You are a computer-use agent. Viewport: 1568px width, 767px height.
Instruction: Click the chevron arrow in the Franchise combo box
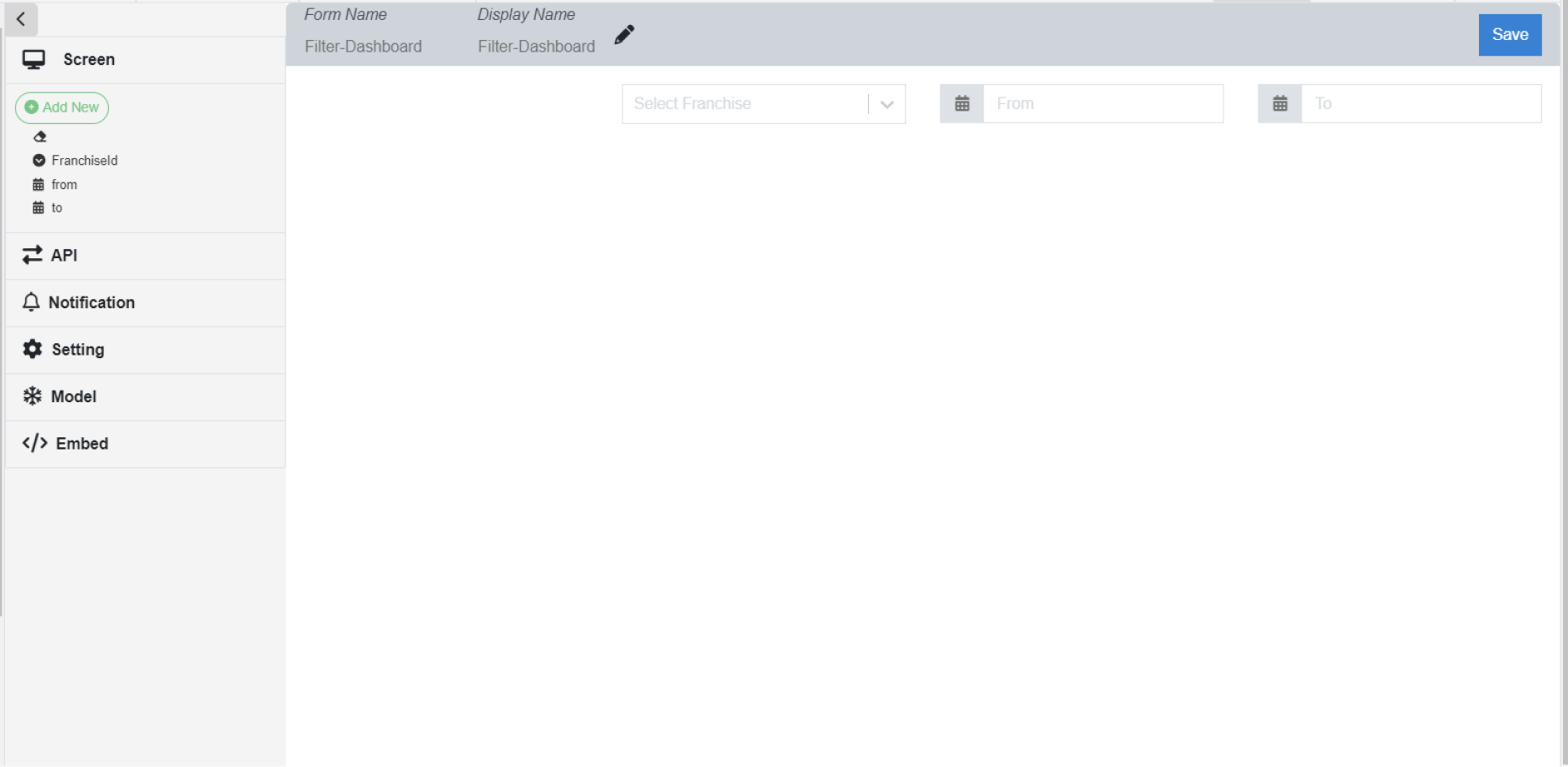click(x=887, y=104)
